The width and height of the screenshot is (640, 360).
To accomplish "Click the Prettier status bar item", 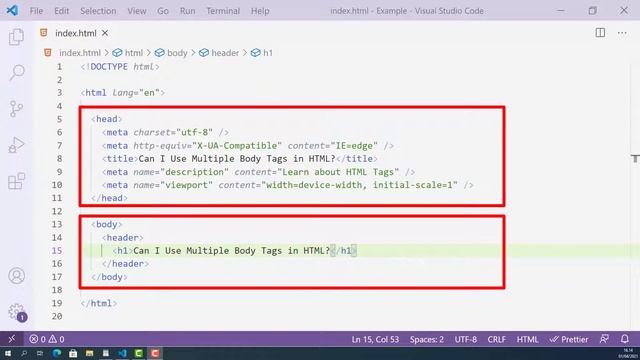I will pos(569,339).
